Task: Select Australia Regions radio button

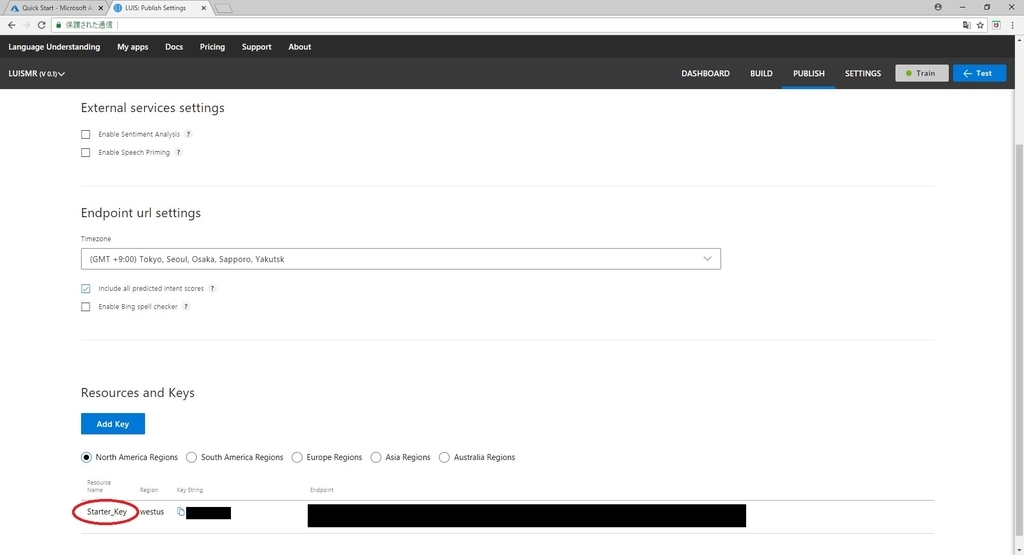Action: pyautogui.click(x=444, y=457)
